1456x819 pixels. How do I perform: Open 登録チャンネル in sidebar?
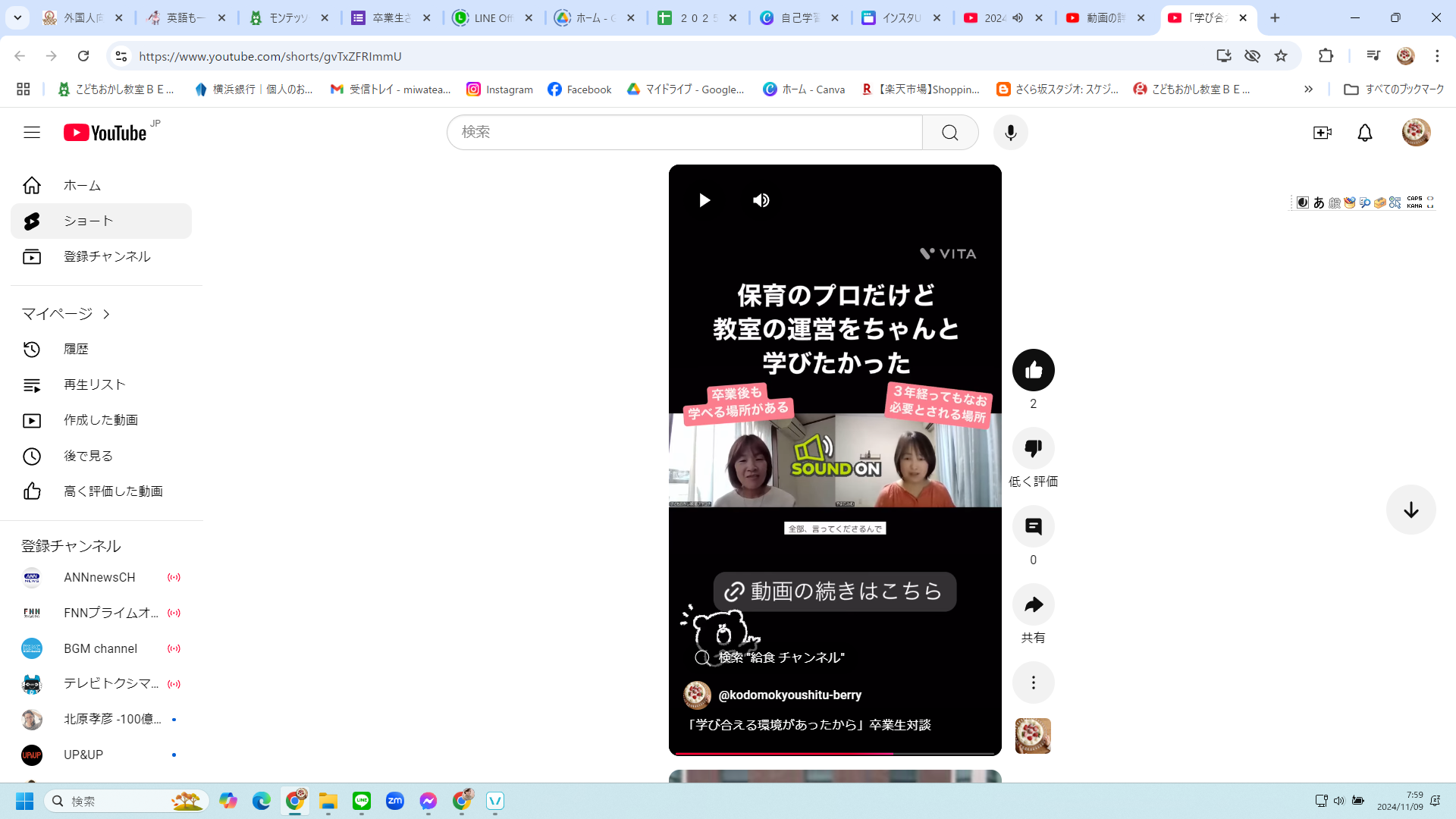106,257
